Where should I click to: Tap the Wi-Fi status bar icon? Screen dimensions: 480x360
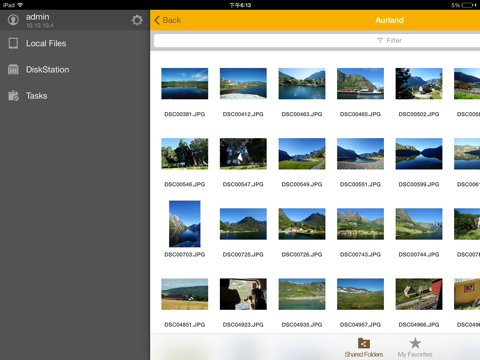point(20,5)
